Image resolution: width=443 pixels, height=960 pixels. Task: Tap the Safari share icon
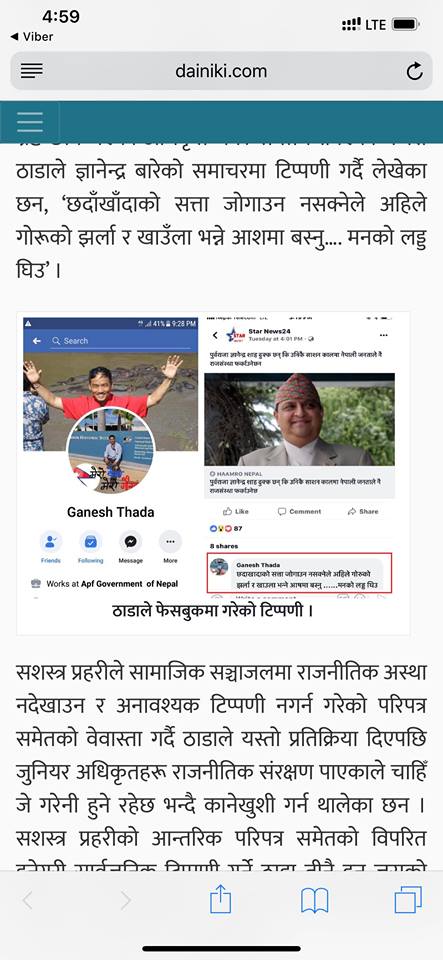[x=220, y=900]
